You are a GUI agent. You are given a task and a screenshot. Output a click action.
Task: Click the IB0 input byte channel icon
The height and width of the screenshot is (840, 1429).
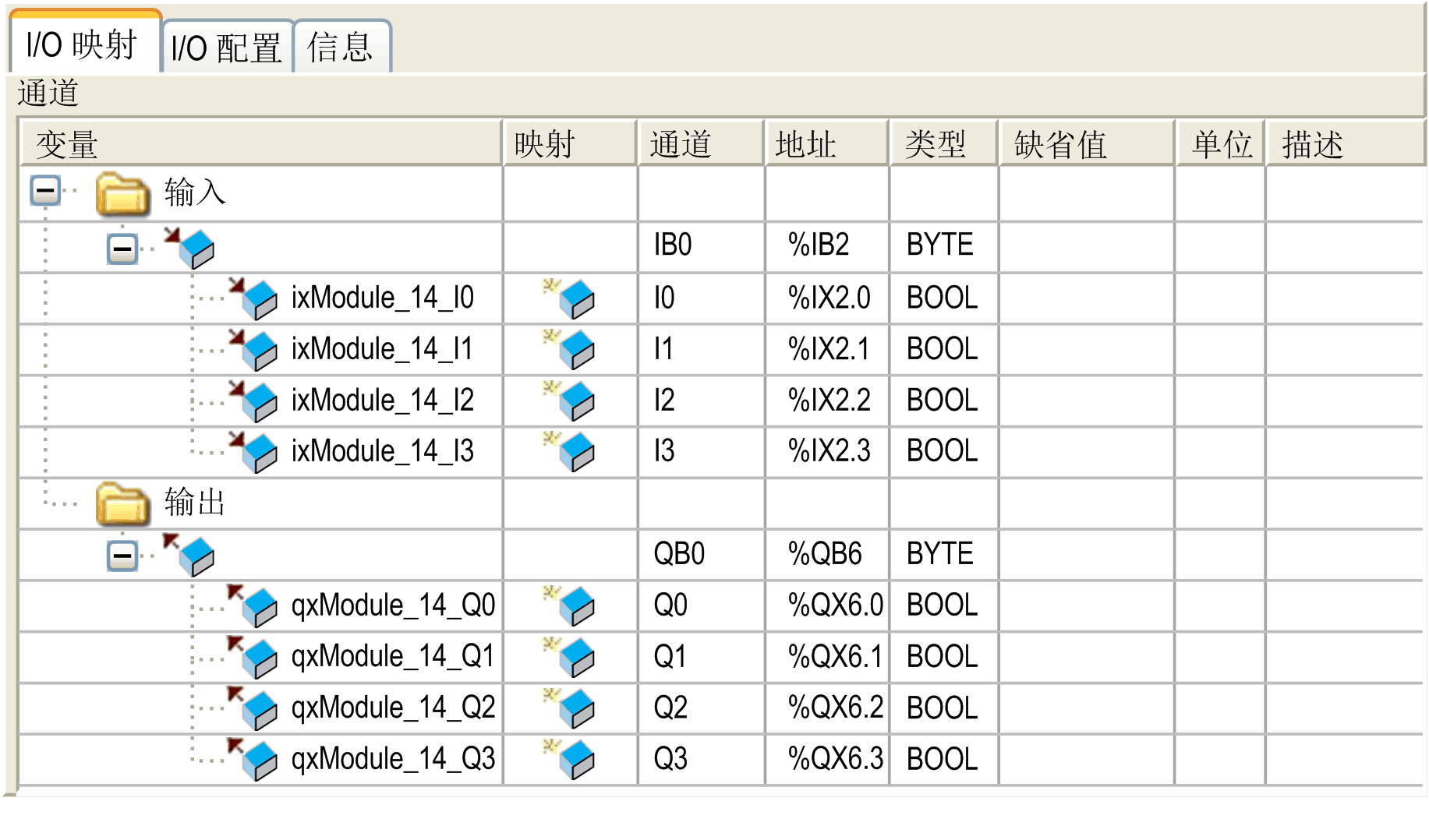191,247
